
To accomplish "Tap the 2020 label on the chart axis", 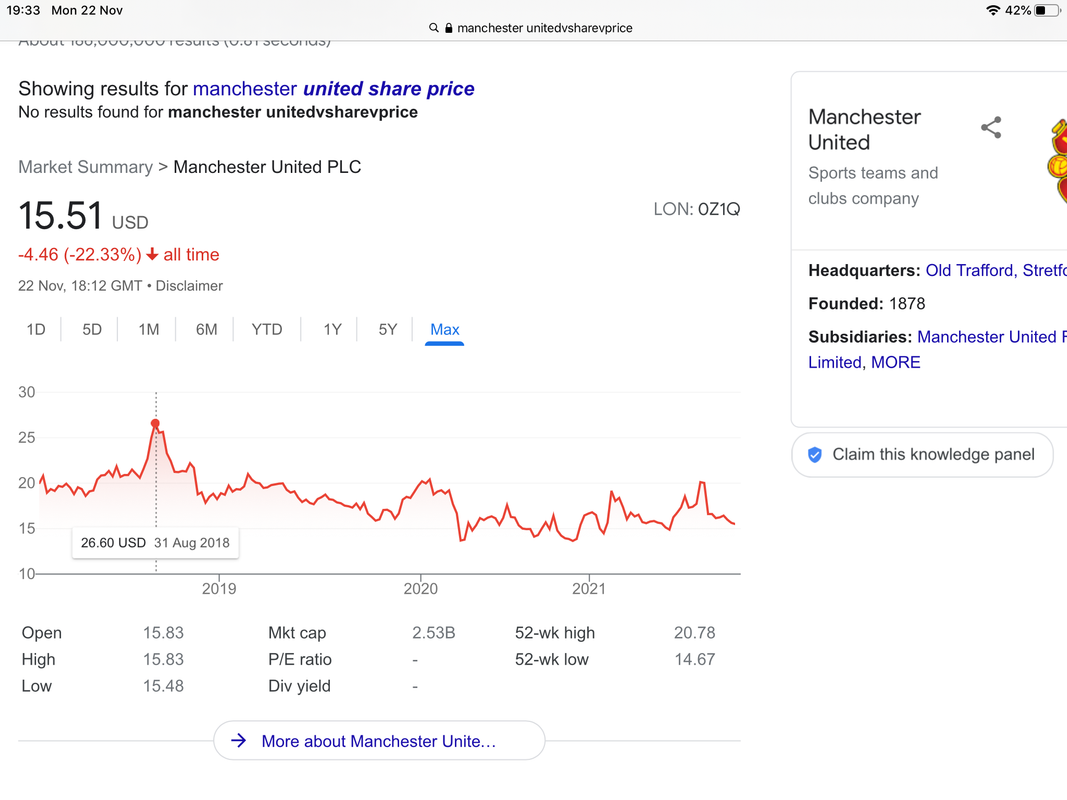I will pos(421,588).
